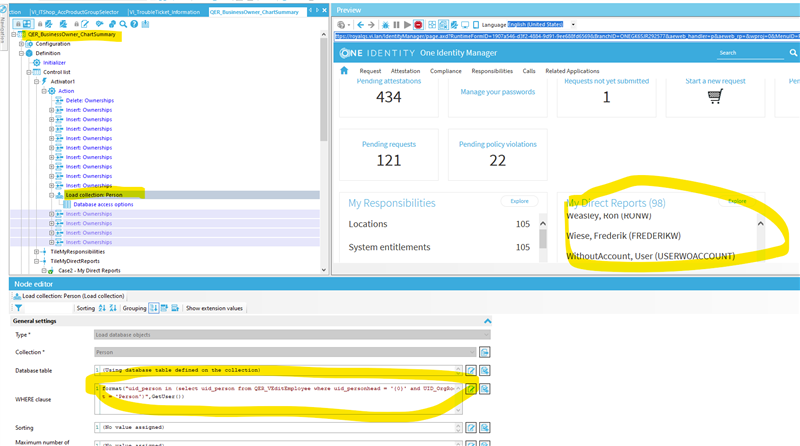Open the Language dropdown in Preview toolbar
The height and width of the screenshot is (446, 800).
point(573,24)
